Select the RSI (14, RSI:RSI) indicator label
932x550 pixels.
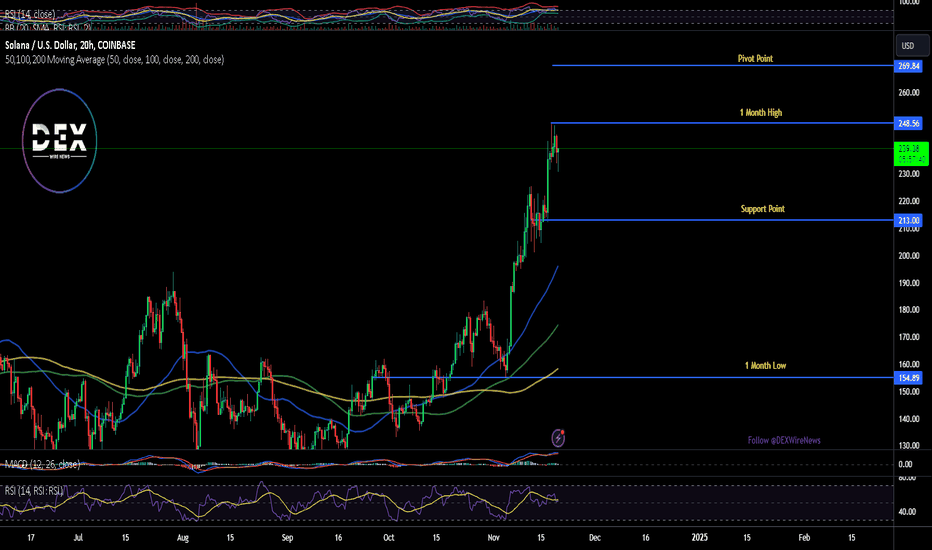34,491
